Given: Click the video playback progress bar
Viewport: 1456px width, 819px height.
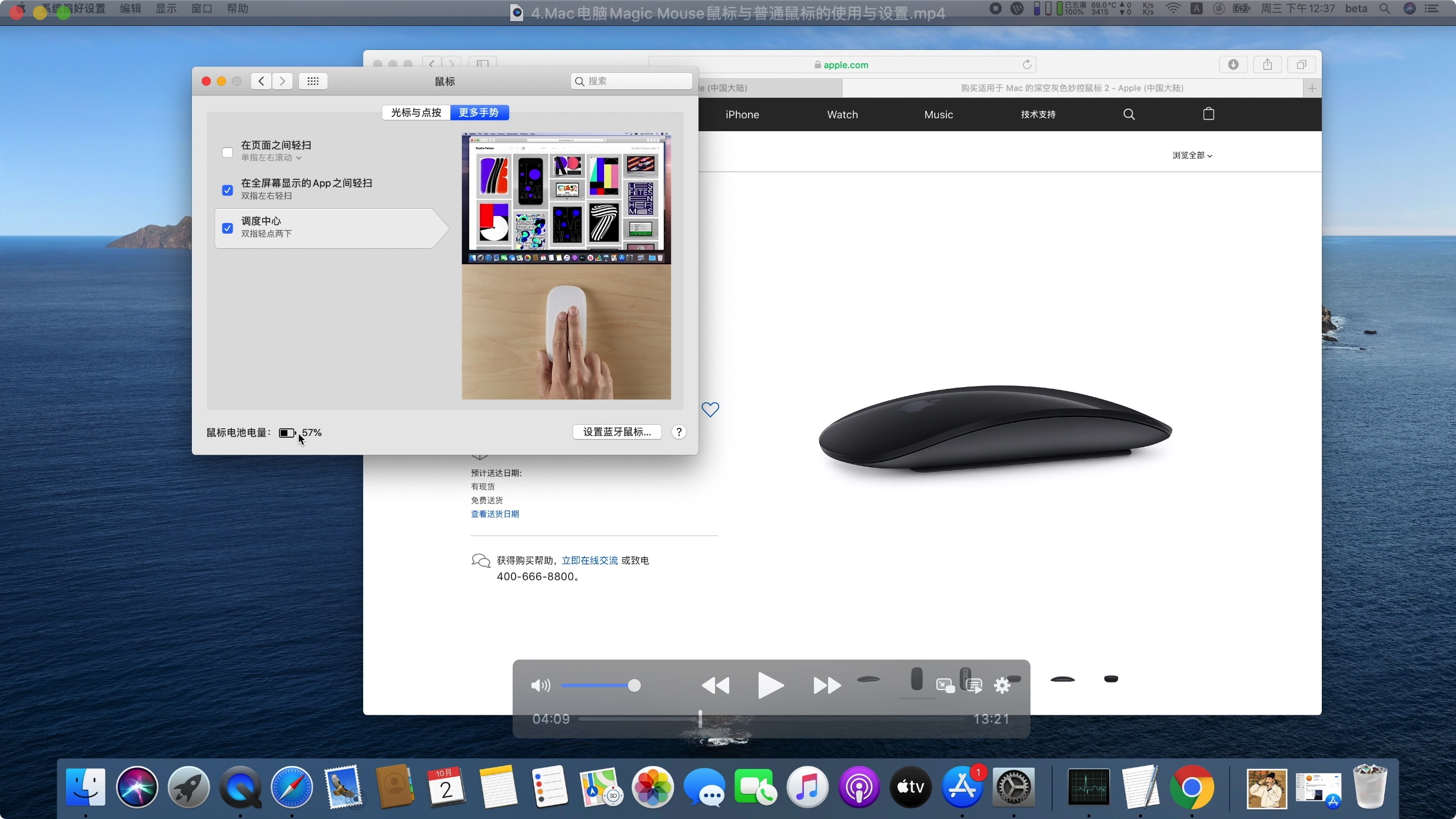Looking at the screenshot, I should tap(771, 718).
